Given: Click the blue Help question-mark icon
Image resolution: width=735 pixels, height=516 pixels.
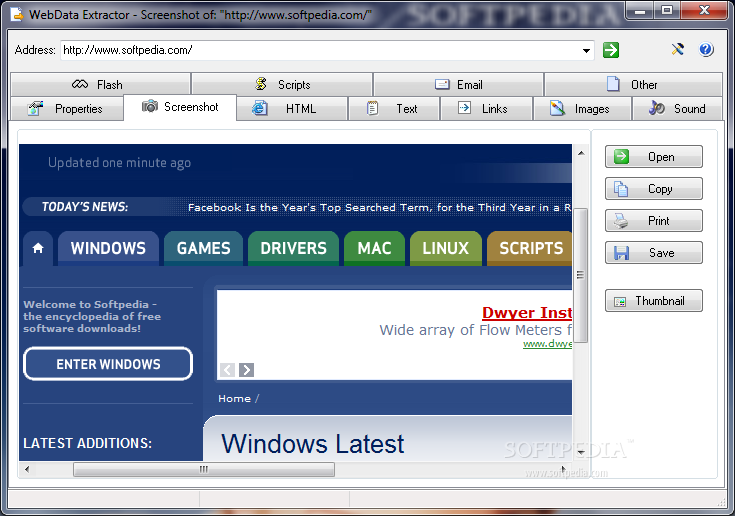Looking at the screenshot, I should click(706, 49).
